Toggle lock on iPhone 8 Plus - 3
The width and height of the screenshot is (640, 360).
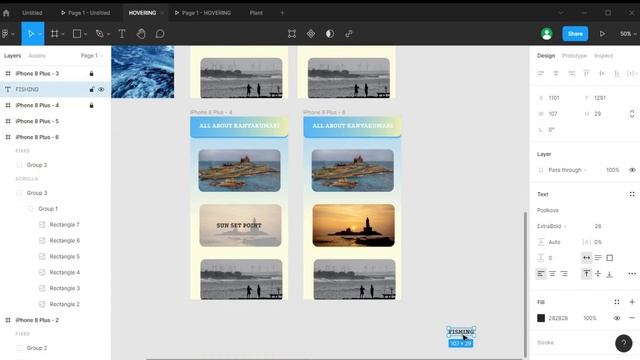click(x=91, y=73)
